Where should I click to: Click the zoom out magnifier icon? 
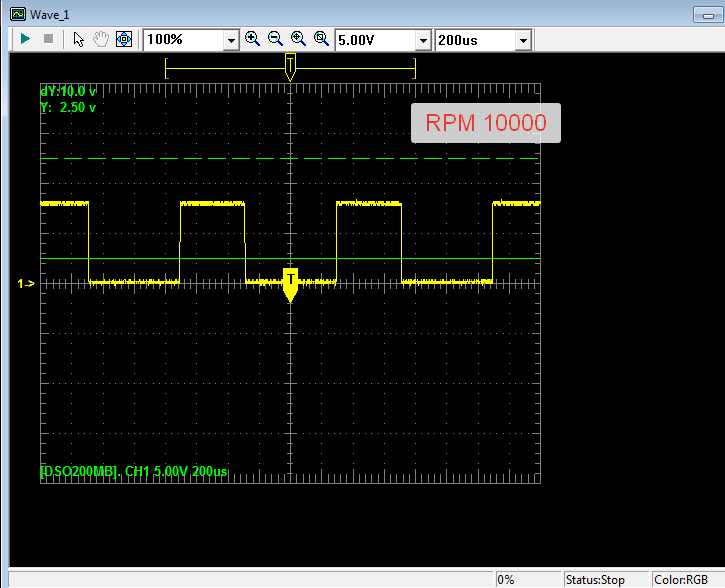click(276, 39)
